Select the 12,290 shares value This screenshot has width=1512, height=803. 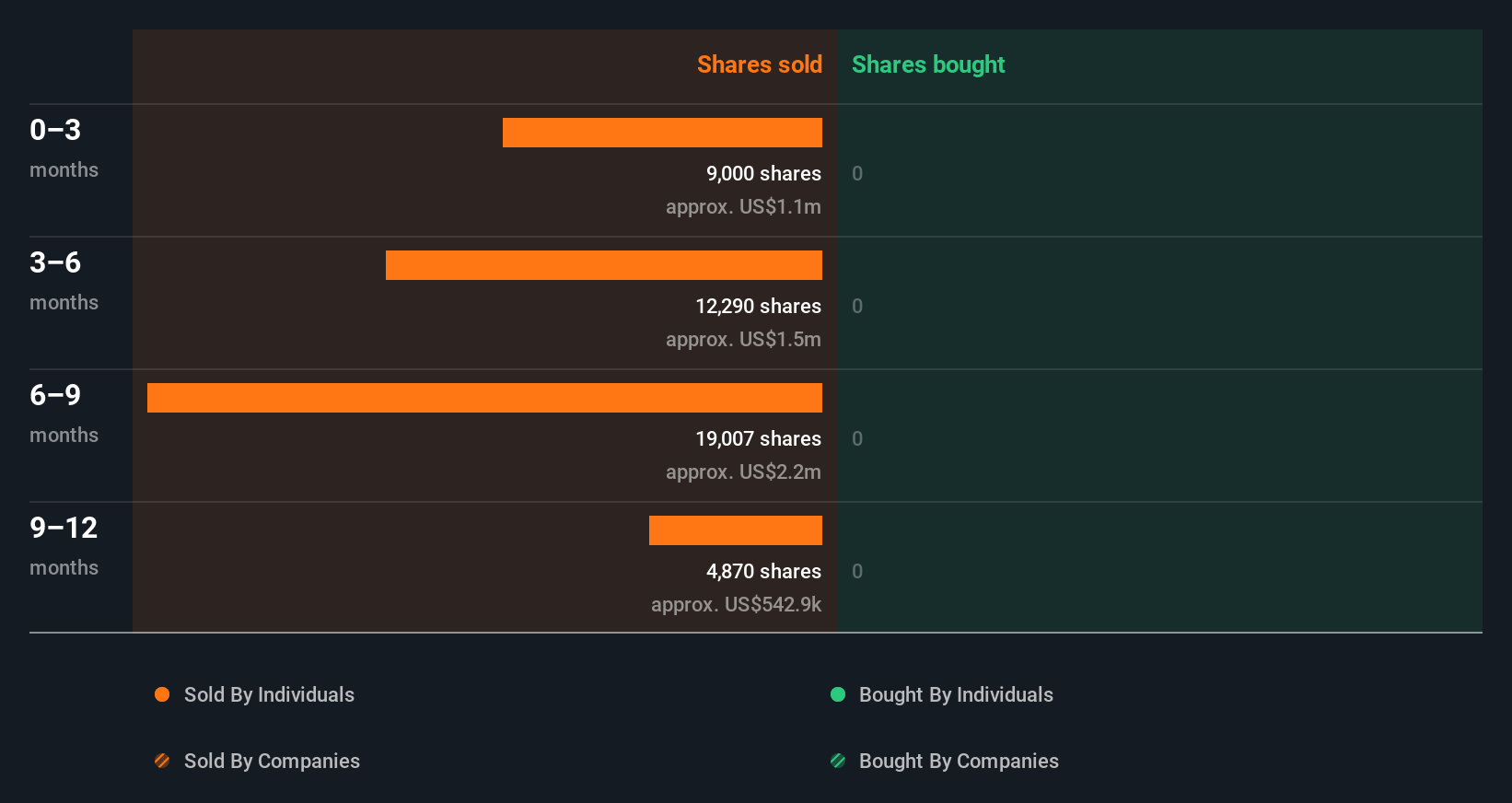point(758,307)
